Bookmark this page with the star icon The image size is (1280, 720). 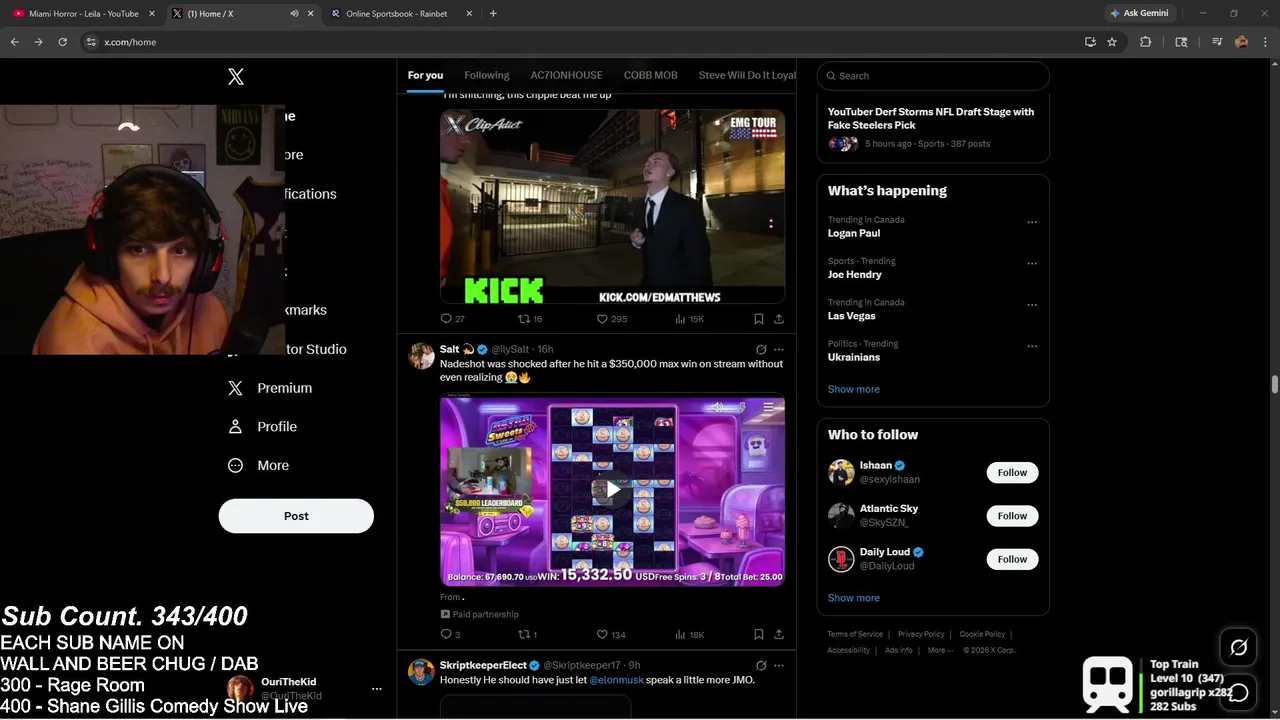click(x=1112, y=42)
